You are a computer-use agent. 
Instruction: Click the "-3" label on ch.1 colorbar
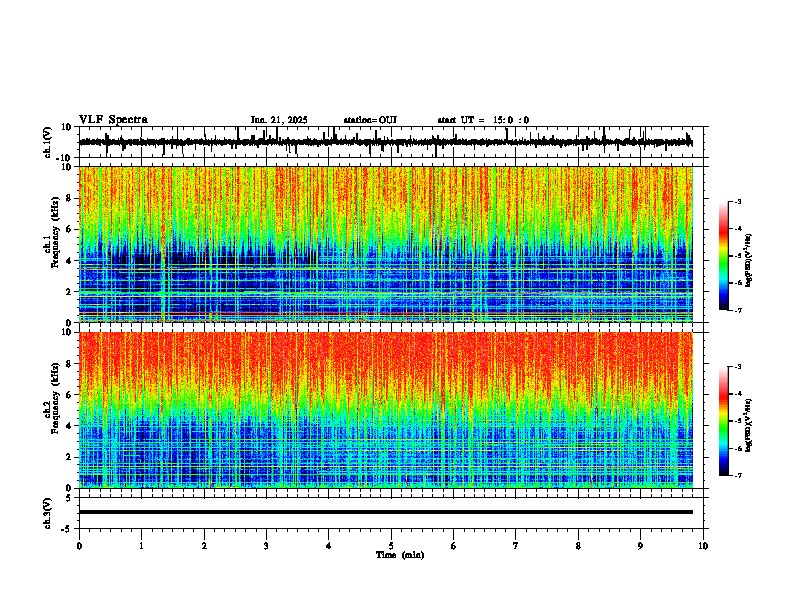[738, 201]
